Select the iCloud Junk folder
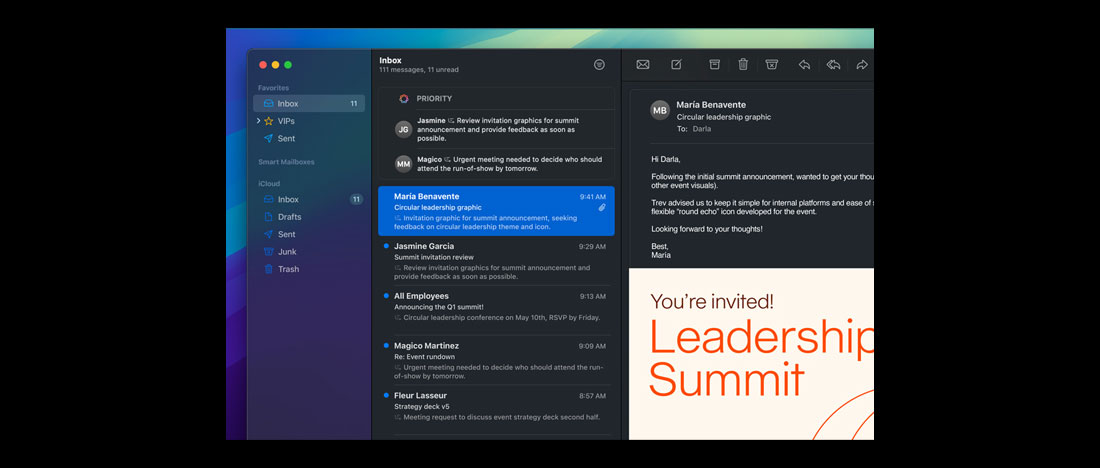The image size is (1100, 468). 287,252
